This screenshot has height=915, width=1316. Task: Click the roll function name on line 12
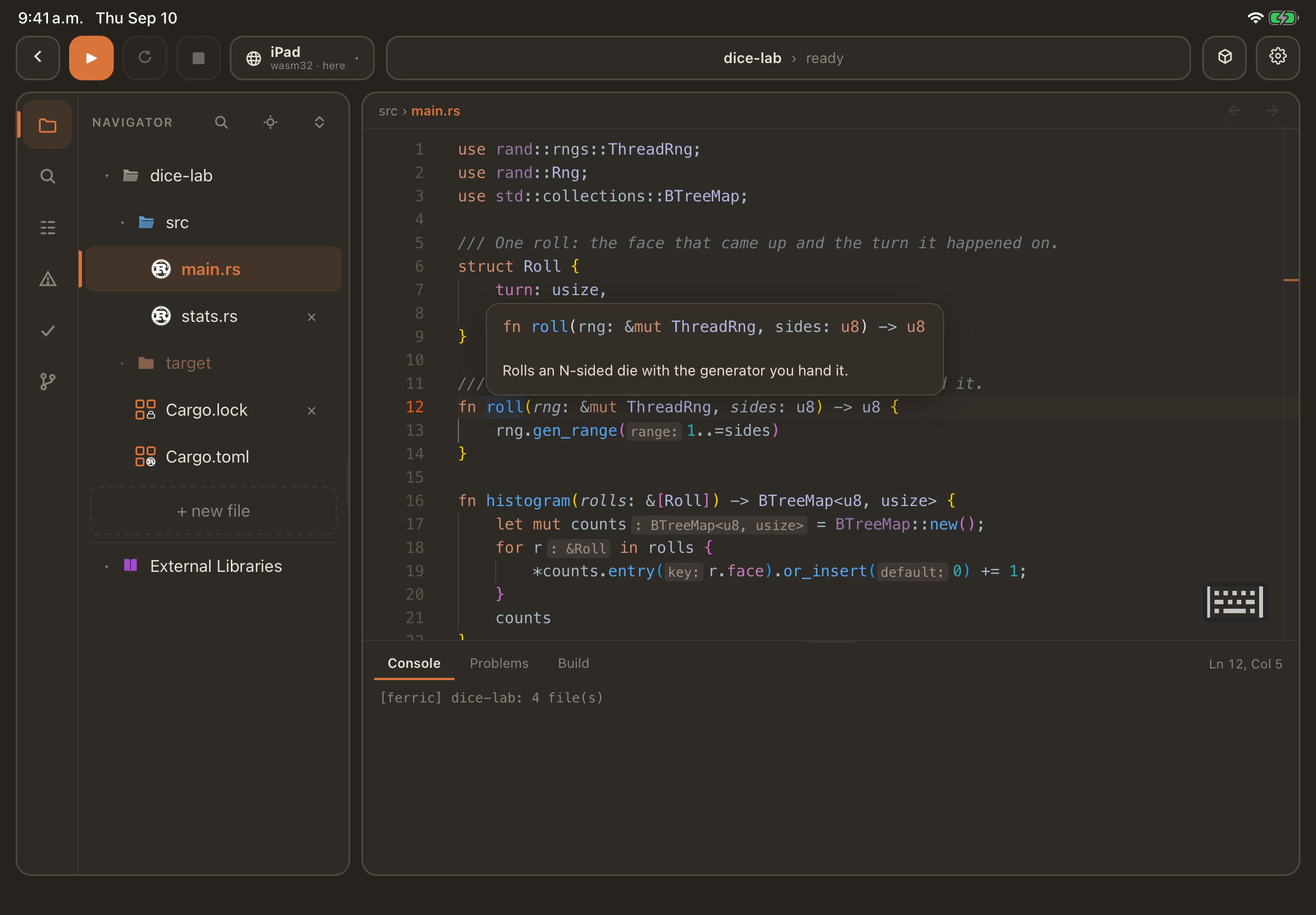coord(505,407)
